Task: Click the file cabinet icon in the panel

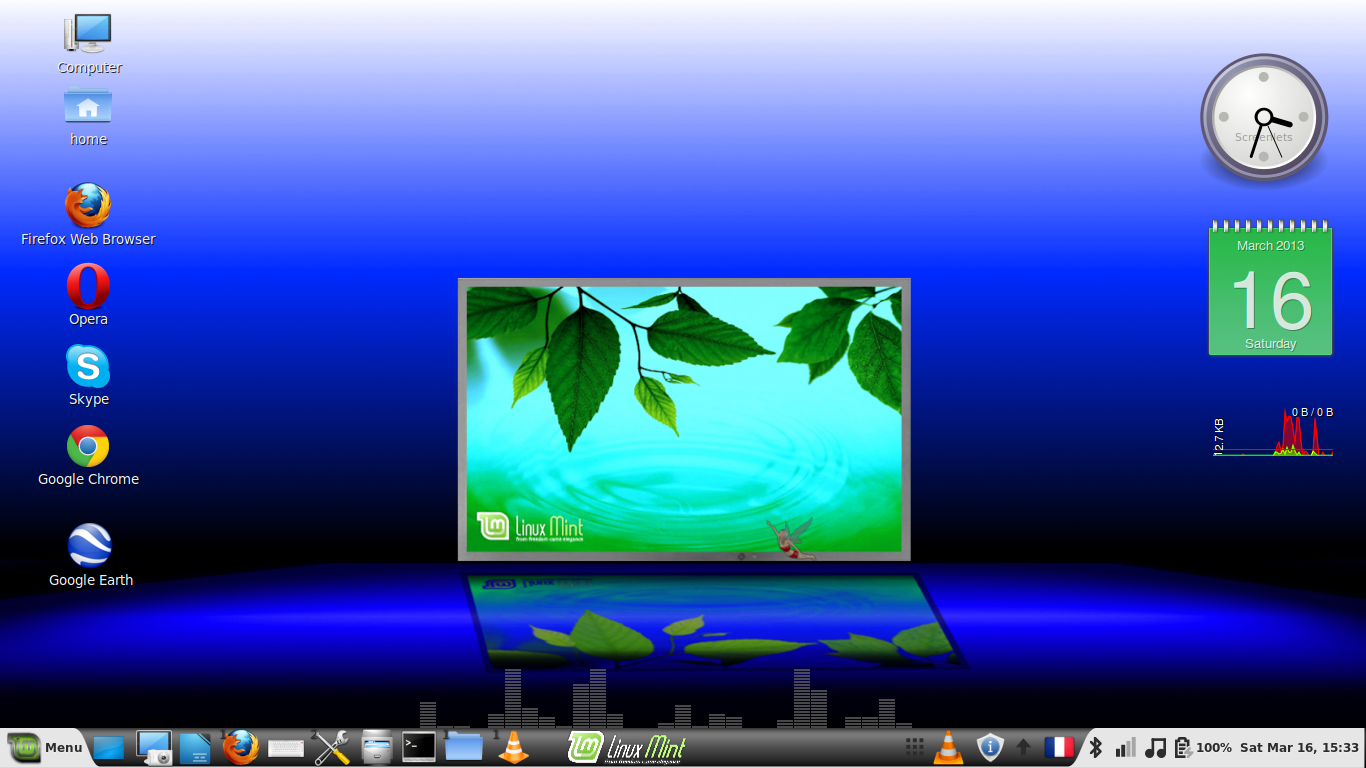Action: pyautogui.click(x=377, y=747)
